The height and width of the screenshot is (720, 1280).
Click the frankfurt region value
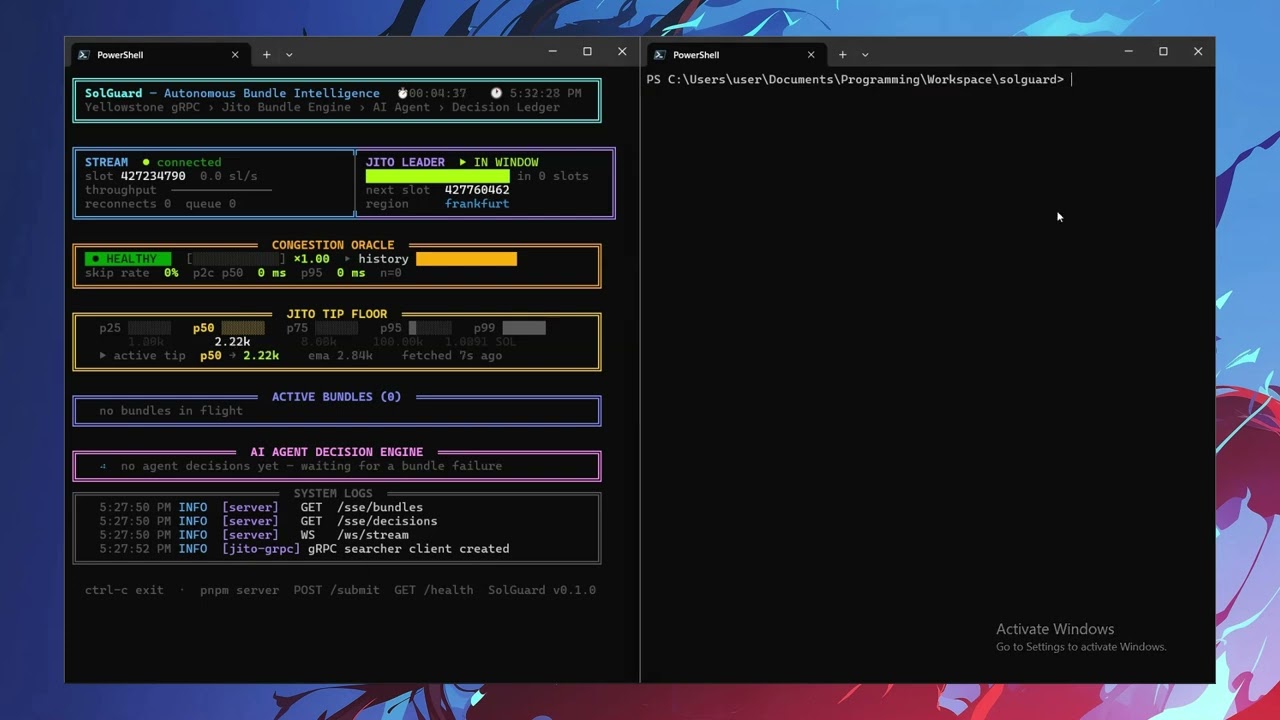click(477, 204)
